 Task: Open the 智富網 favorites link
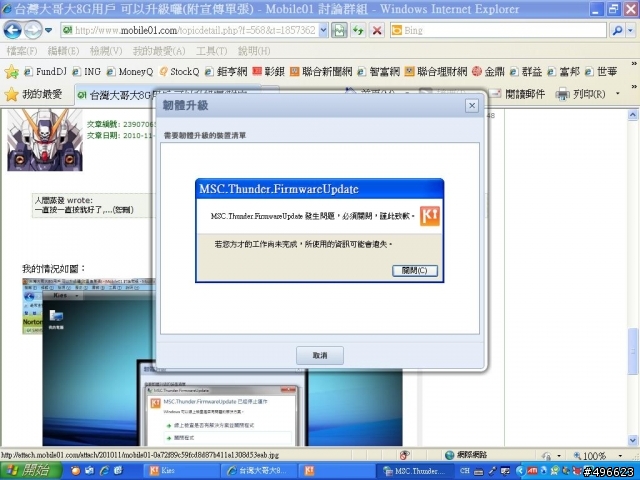click(x=379, y=72)
